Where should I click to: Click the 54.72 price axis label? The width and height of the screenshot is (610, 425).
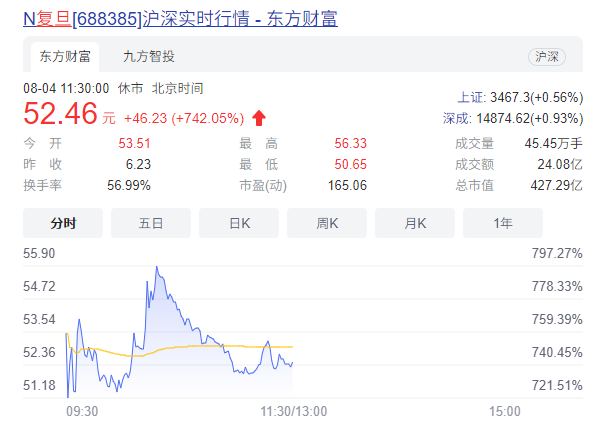pyautogui.click(x=39, y=286)
